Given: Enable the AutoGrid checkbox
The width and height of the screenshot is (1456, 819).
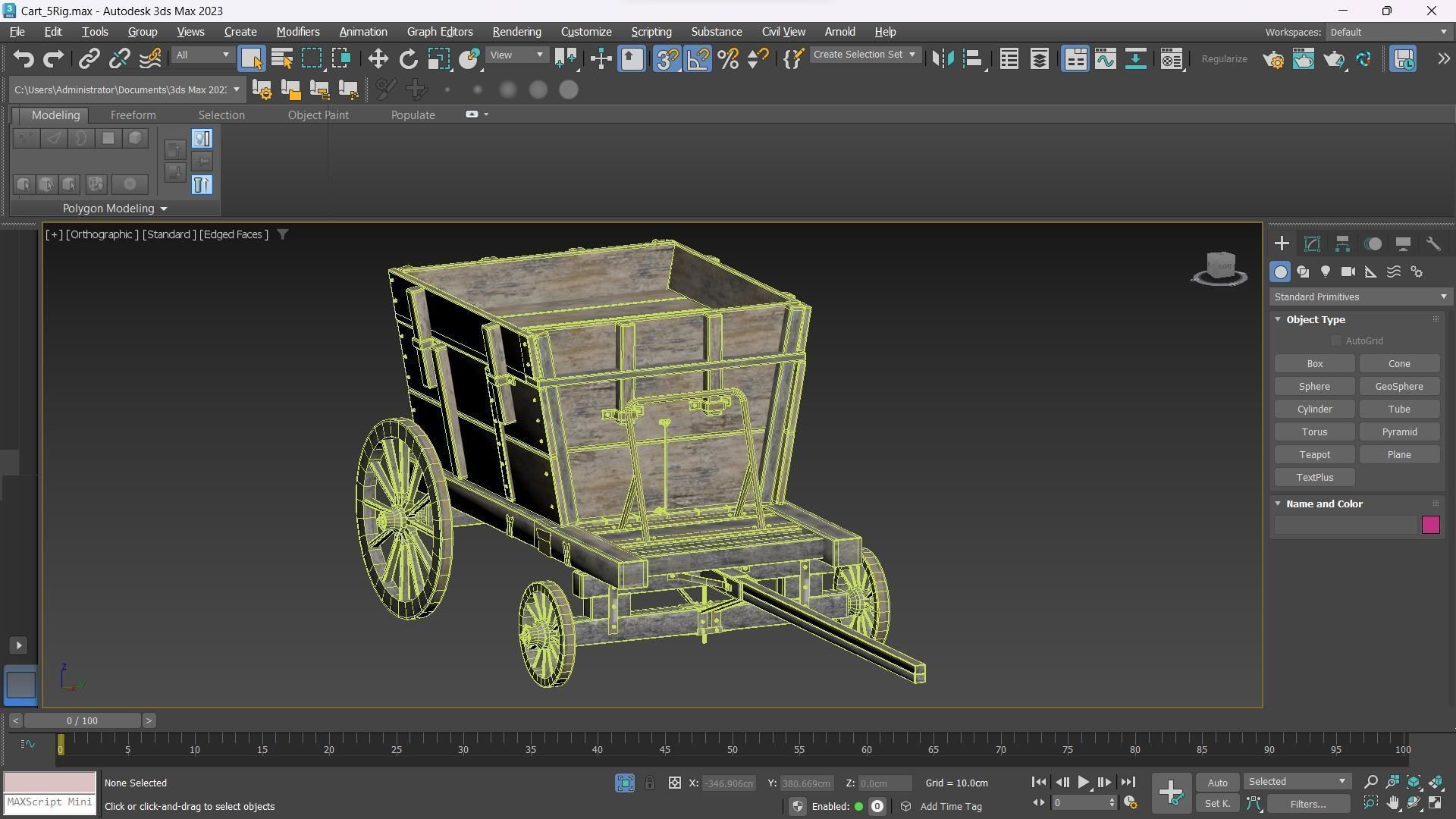Looking at the screenshot, I should pyautogui.click(x=1336, y=340).
